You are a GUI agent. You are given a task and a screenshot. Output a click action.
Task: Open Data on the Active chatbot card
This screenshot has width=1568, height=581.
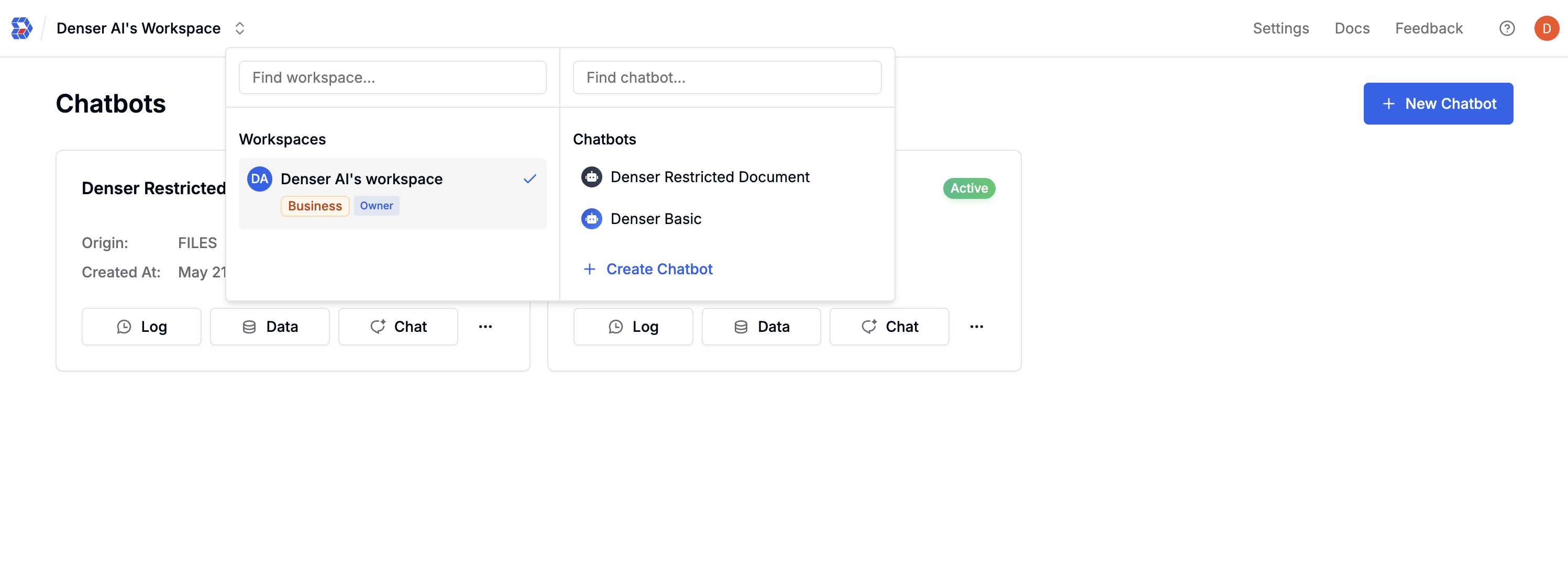click(x=761, y=327)
